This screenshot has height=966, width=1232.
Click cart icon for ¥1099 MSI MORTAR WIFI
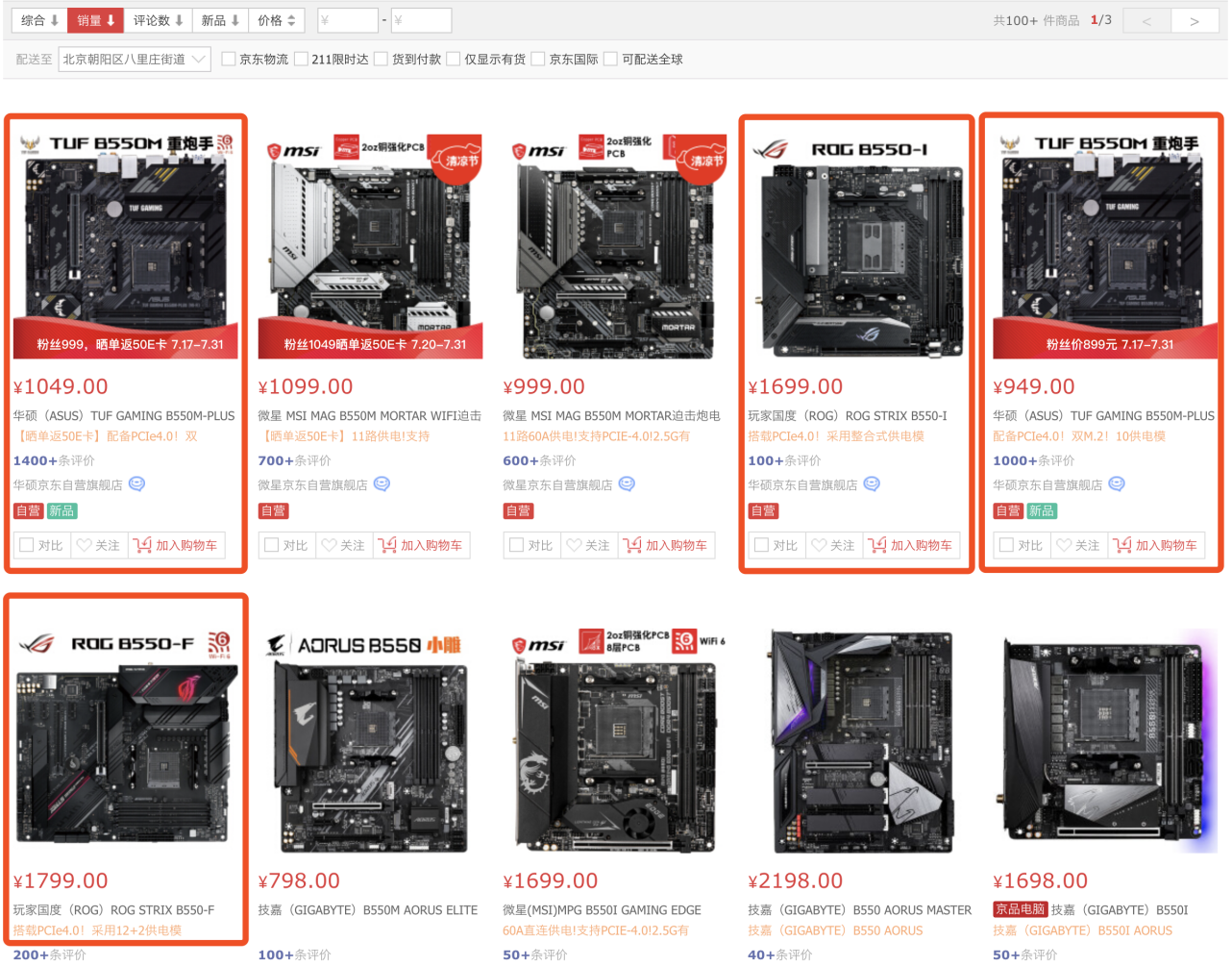point(387,545)
